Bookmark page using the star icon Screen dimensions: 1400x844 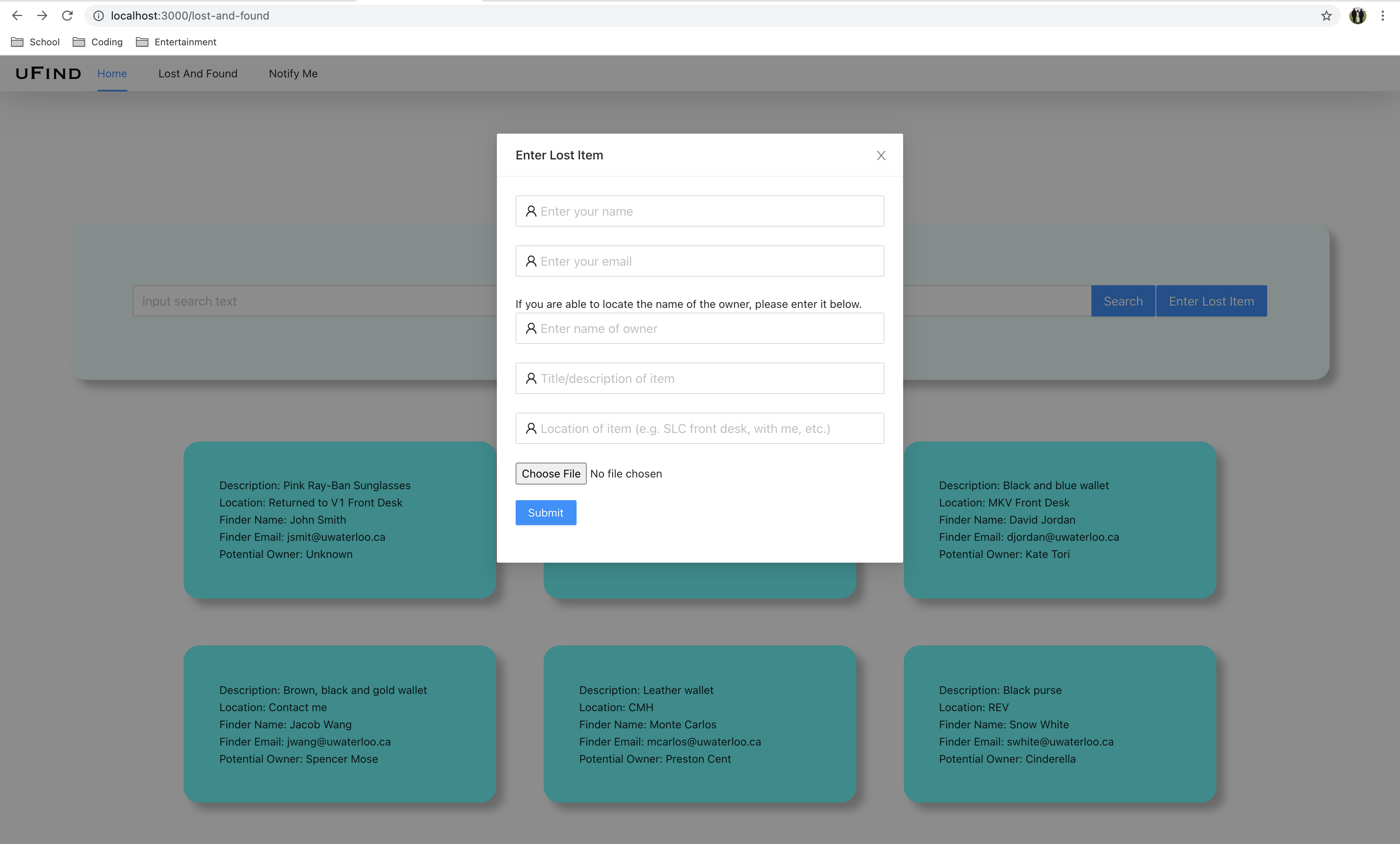(x=1326, y=15)
